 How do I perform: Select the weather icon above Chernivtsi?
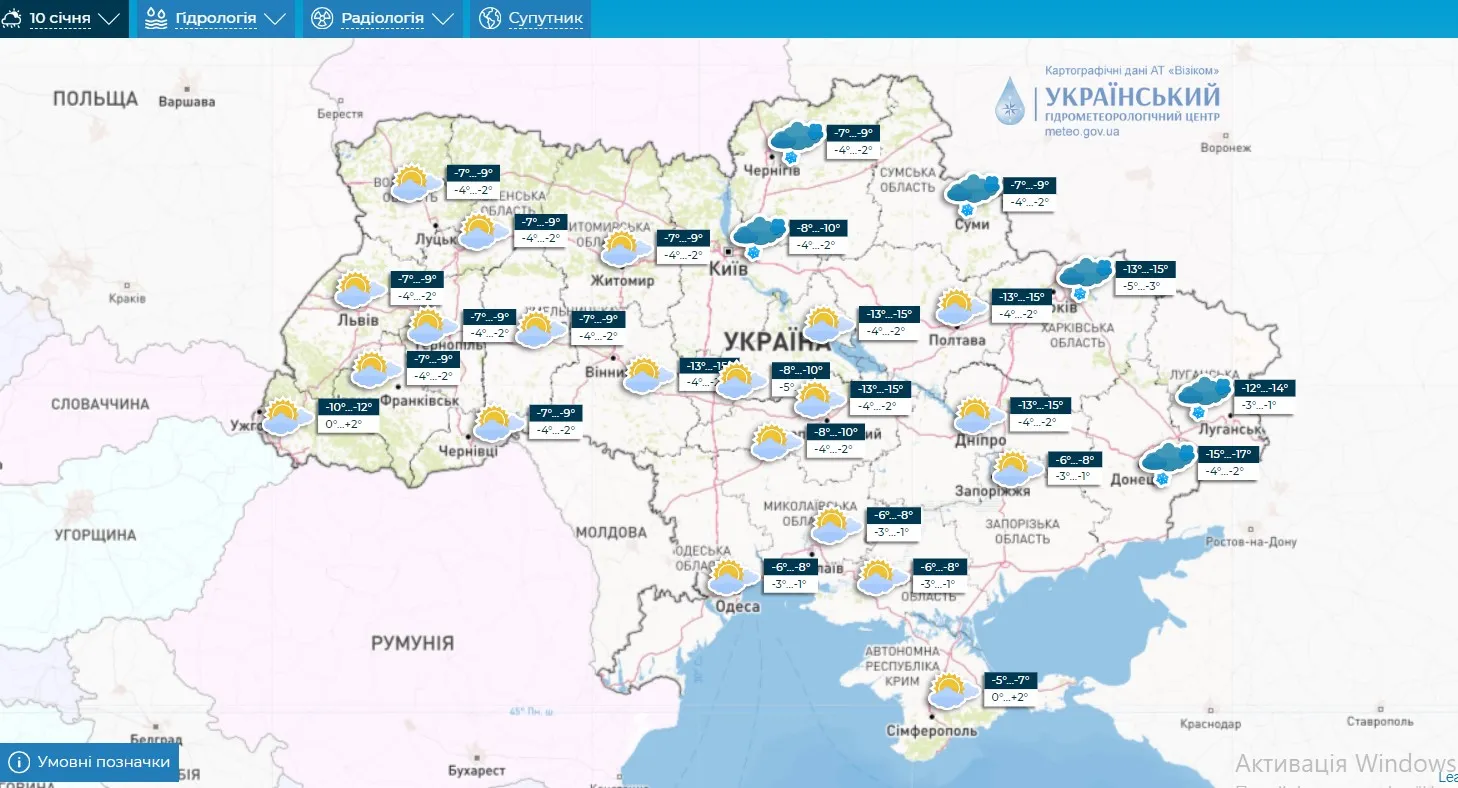(494, 424)
